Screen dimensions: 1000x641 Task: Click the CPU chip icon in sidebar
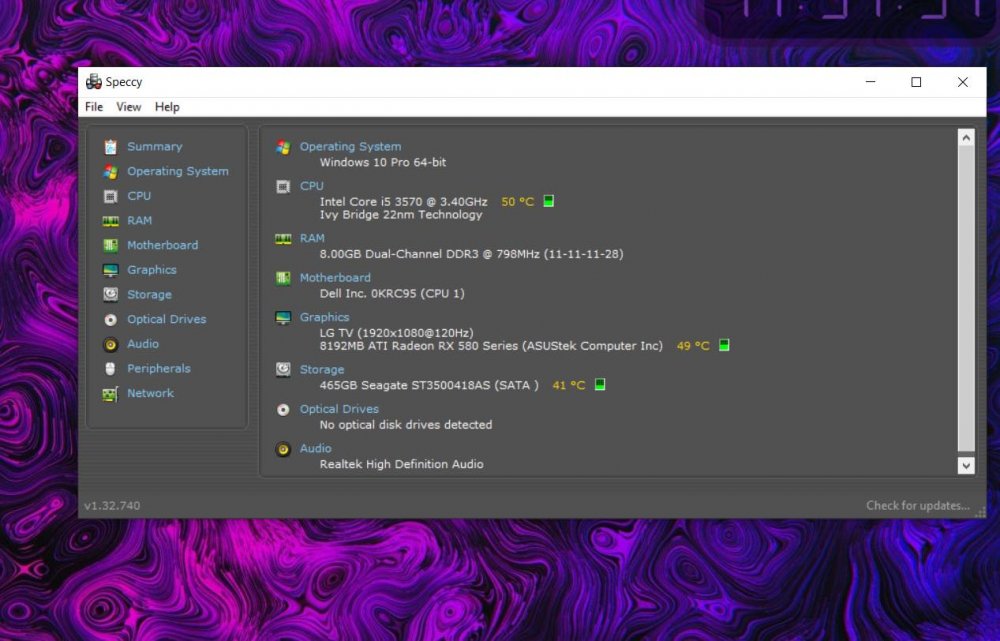click(110, 196)
